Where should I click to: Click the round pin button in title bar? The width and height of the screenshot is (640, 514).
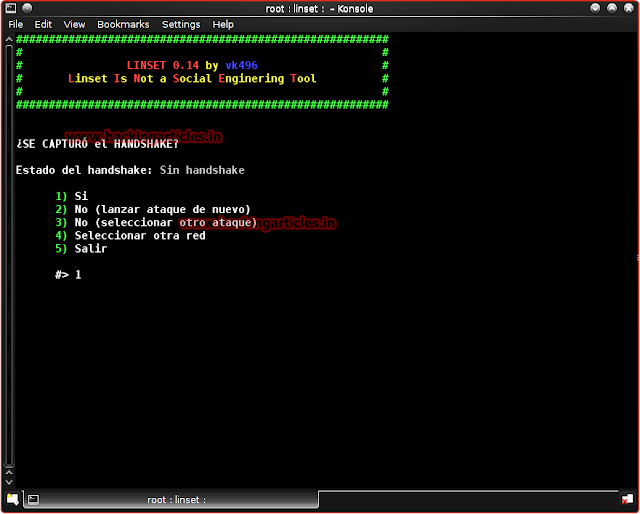(x=27, y=8)
